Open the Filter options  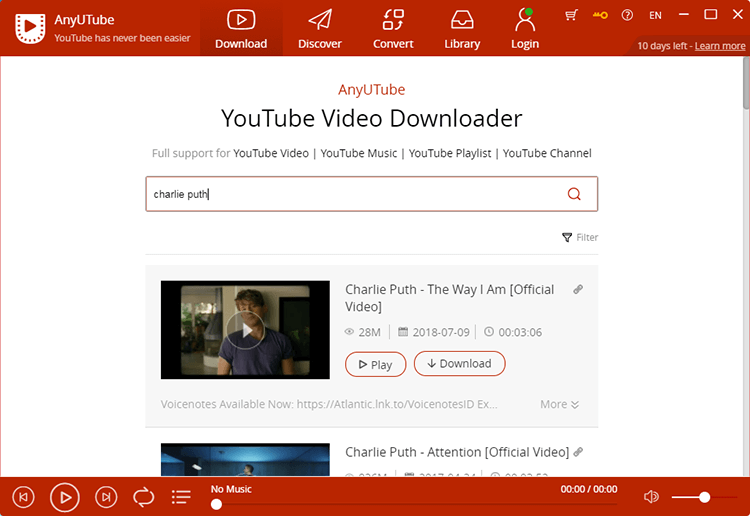[x=580, y=237]
